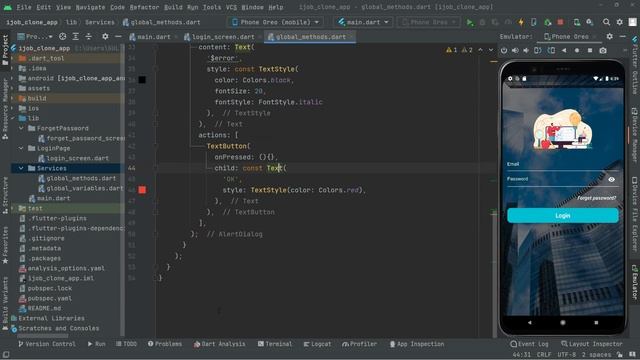
Task: Collapse the LoginPage folder
Action: [21, 148]
